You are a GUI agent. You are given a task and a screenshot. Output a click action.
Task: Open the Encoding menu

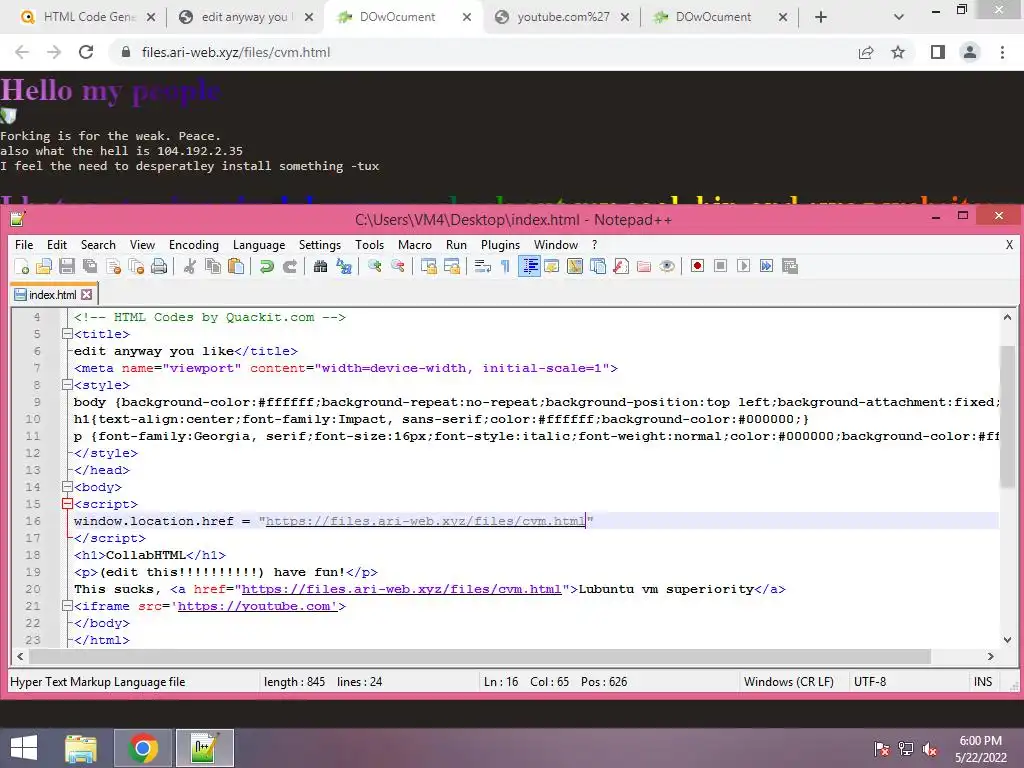point(194,245)
